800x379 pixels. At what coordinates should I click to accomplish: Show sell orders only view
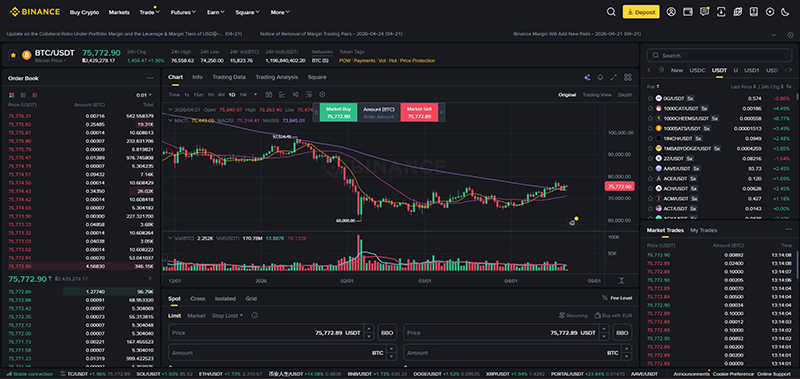tap(35, 95)
